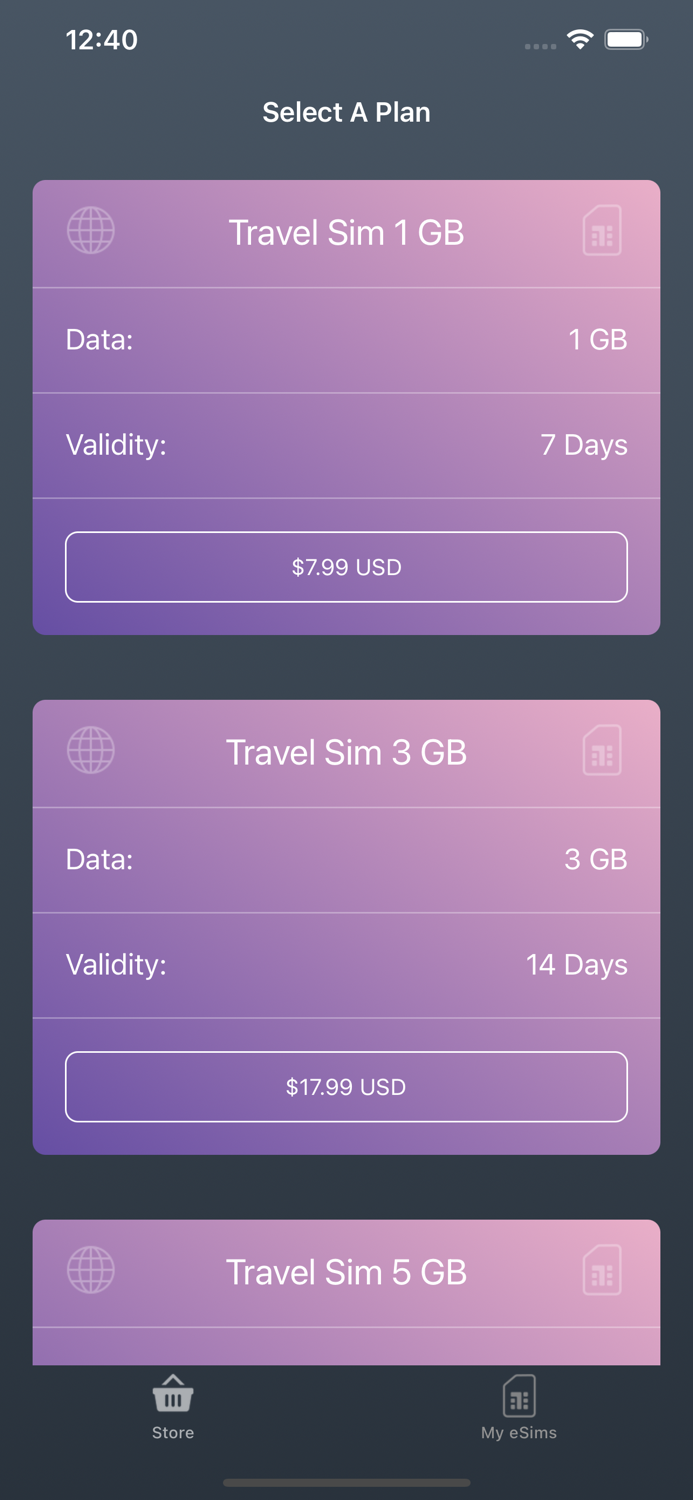Click the Data row of Travel Sim 1 GB
Viewport: 693px width, 1500px height.
(x=346, y=340)
